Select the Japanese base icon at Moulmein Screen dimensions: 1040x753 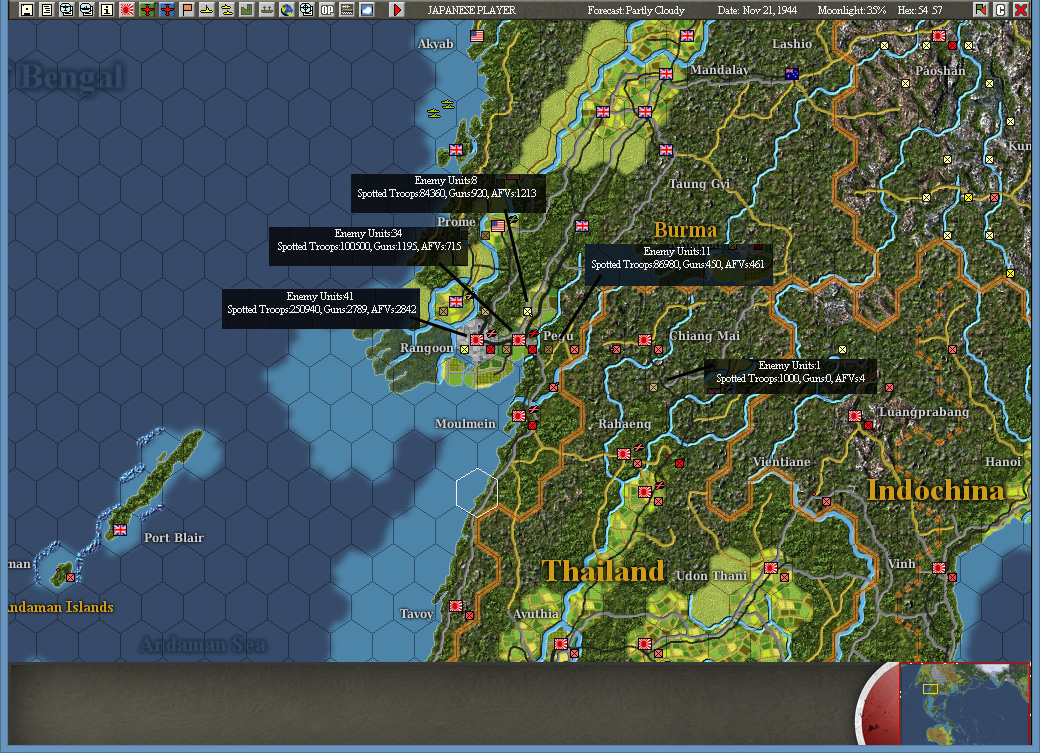(519, 416)
